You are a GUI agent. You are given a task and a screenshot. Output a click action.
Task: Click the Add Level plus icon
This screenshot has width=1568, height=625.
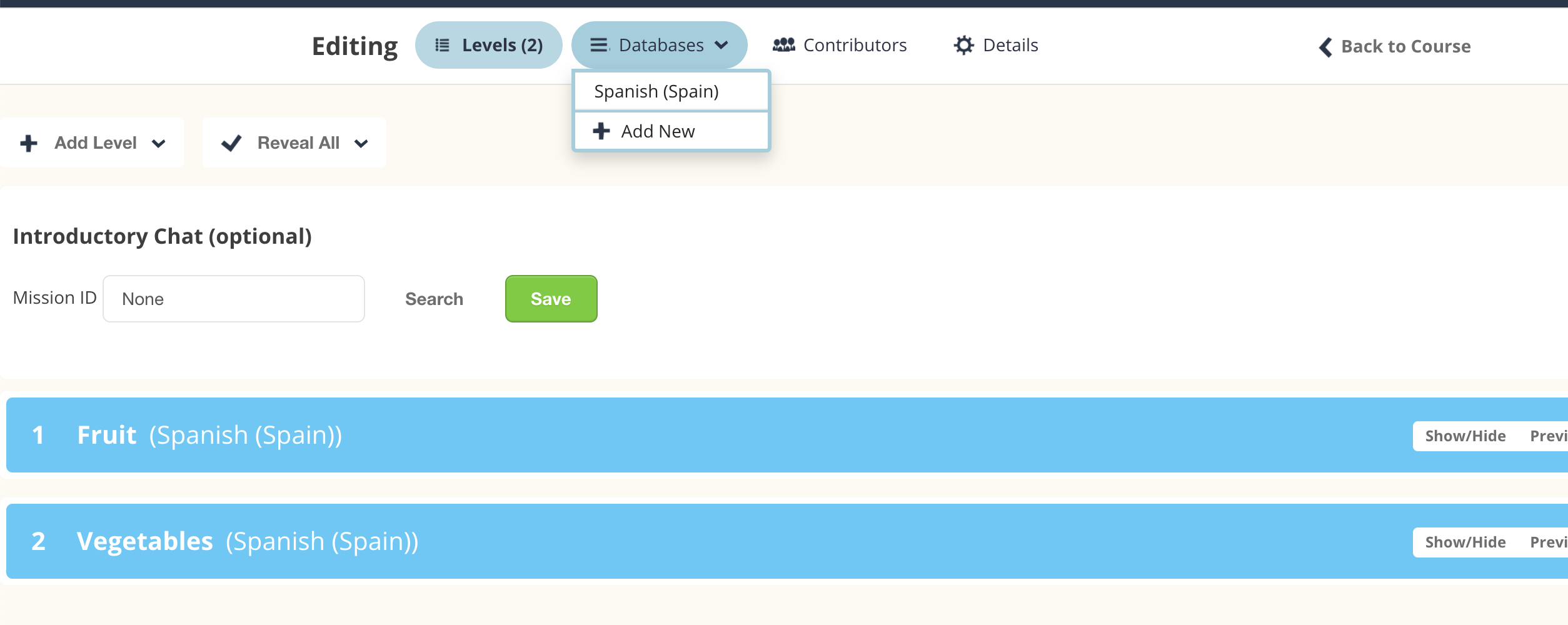click(29, 143)
